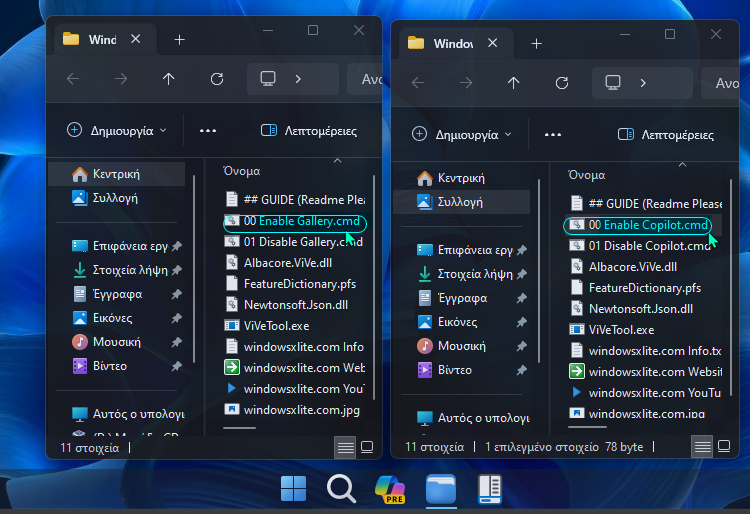
Task: Select Συλλογή in left window sidebar
Action: click(x=117, y=197)
